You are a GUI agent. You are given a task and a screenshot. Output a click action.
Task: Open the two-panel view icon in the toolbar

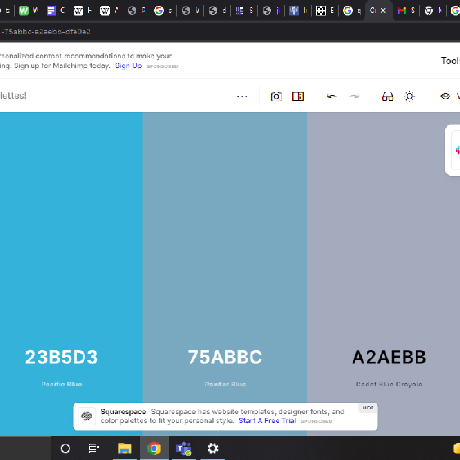(x=298, y=96)
